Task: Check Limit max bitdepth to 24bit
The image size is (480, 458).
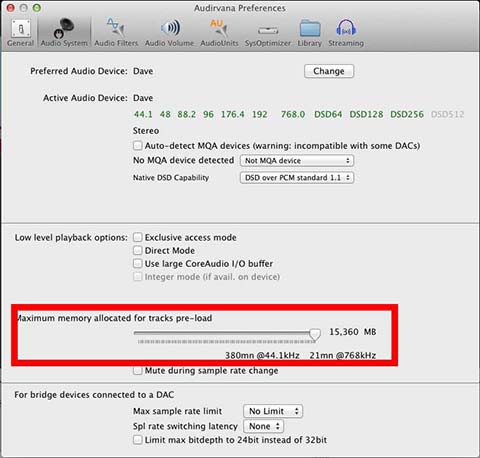Action: (x=138, y=440)
